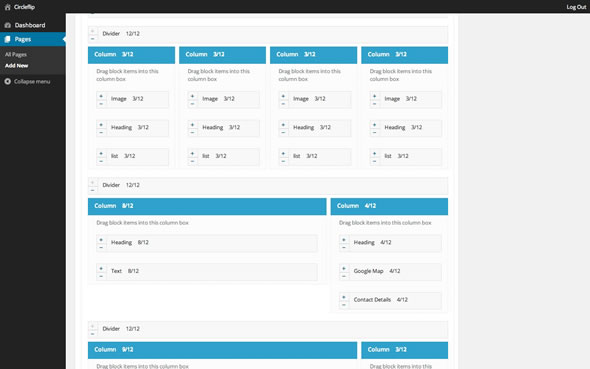Select rightmost Column 3/12 header in top row

click(404, 55)
